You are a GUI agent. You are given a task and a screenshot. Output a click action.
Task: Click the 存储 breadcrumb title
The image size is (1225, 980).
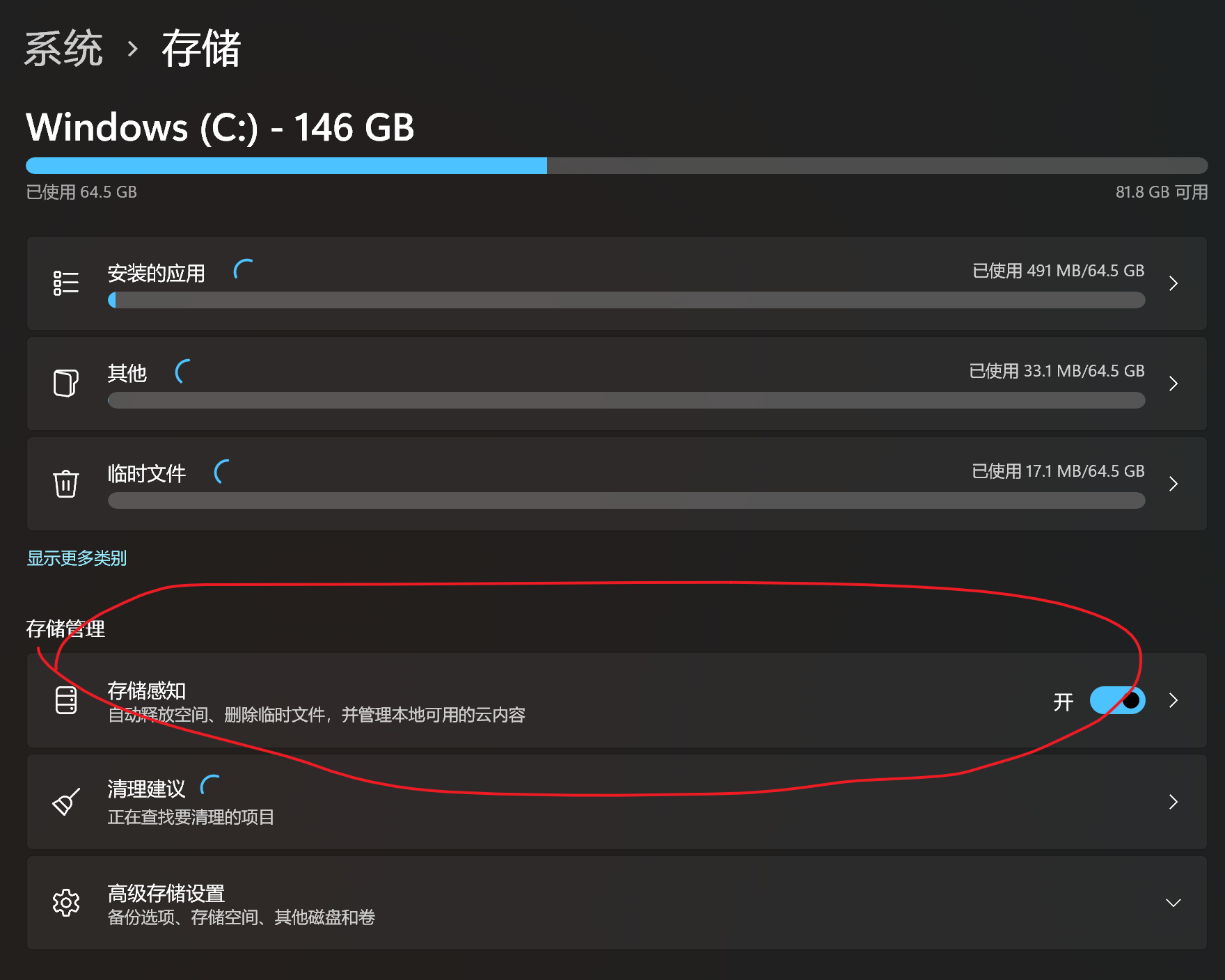pyautogui.click(x=201, y=49)
